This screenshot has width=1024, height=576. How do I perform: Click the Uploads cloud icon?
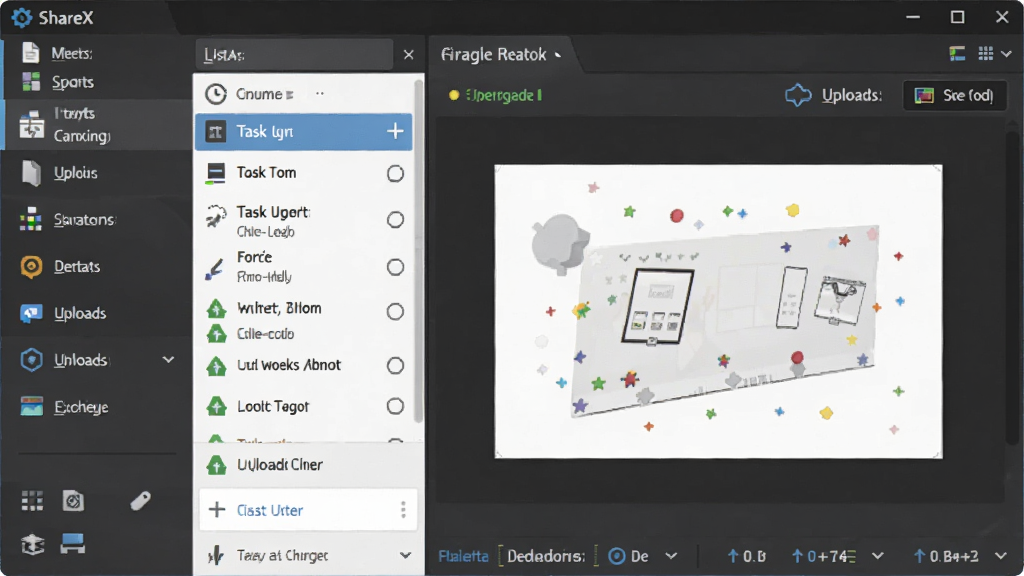pyautogui.click(x=798, y=95)
